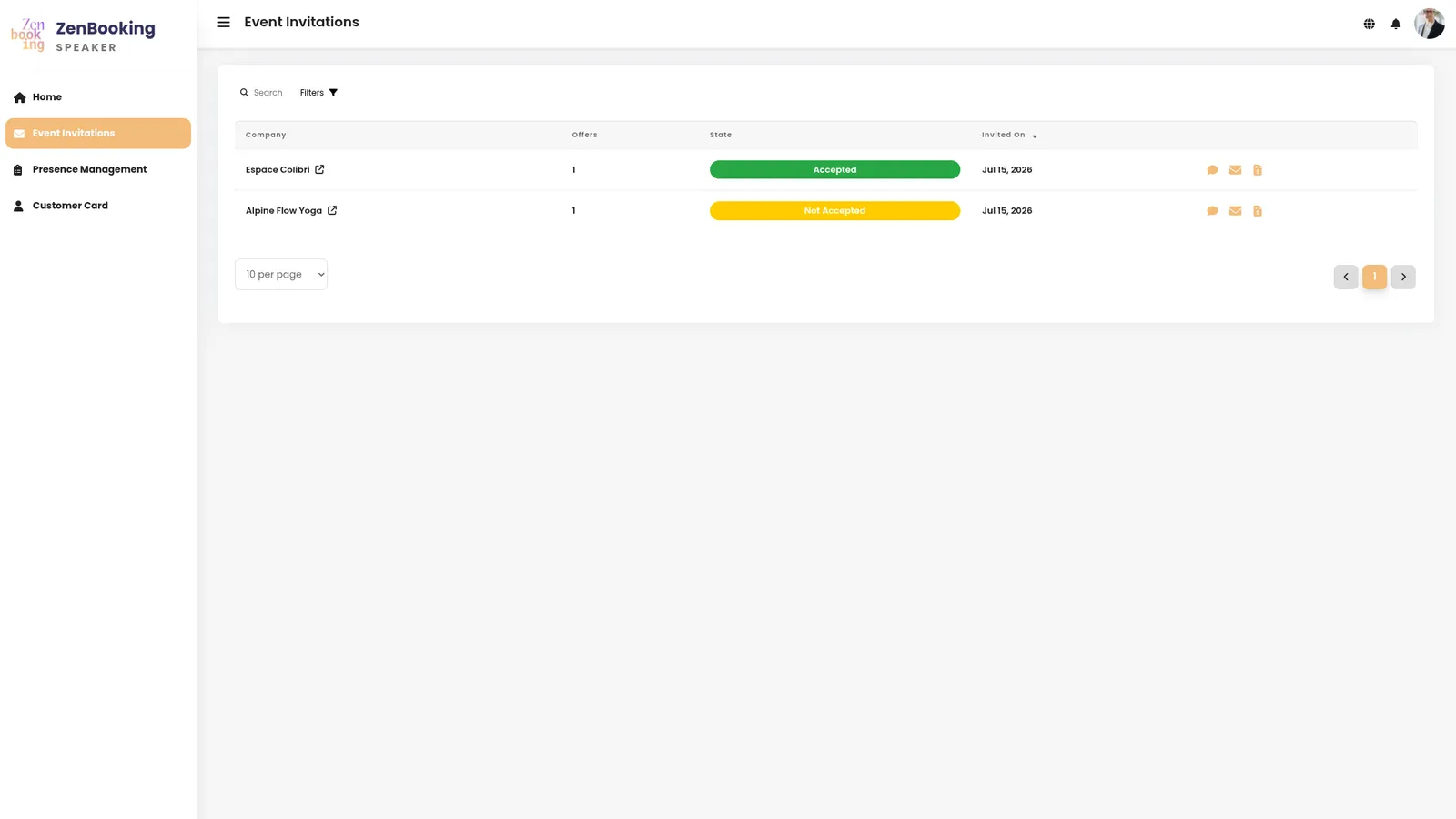Click Espace Colibri invited date Jul 15, 2026
This screenshot has width=1456, height=819.
(x=1006, y=170)
